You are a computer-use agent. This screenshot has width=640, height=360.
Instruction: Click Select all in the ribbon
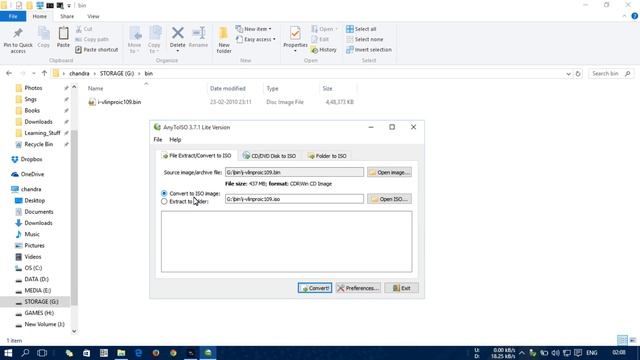pyautogui.click(x=361, y=29)
